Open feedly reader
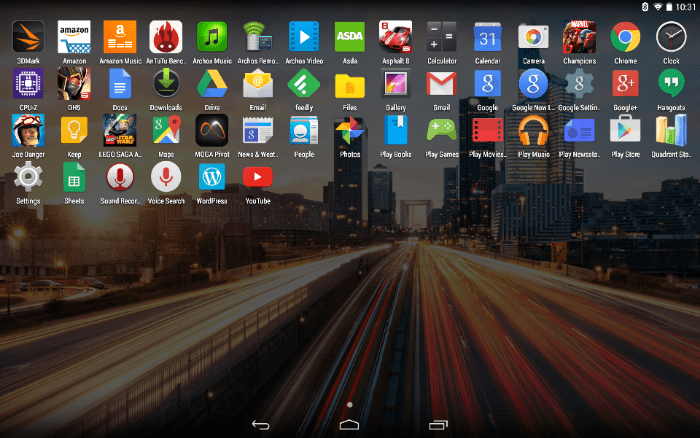The height and width of the screenshot is (438, 700). [304, 83]
